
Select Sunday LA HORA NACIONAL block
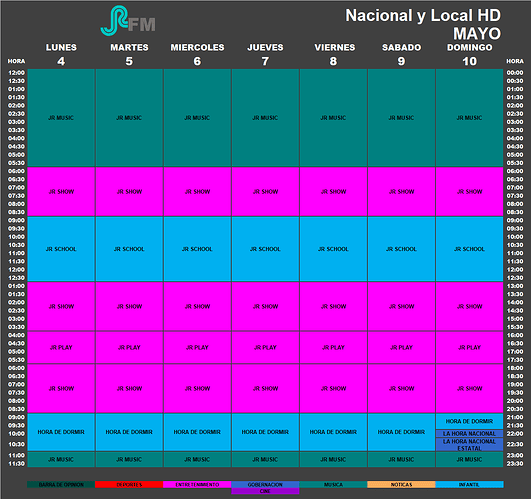pos(469,434)
